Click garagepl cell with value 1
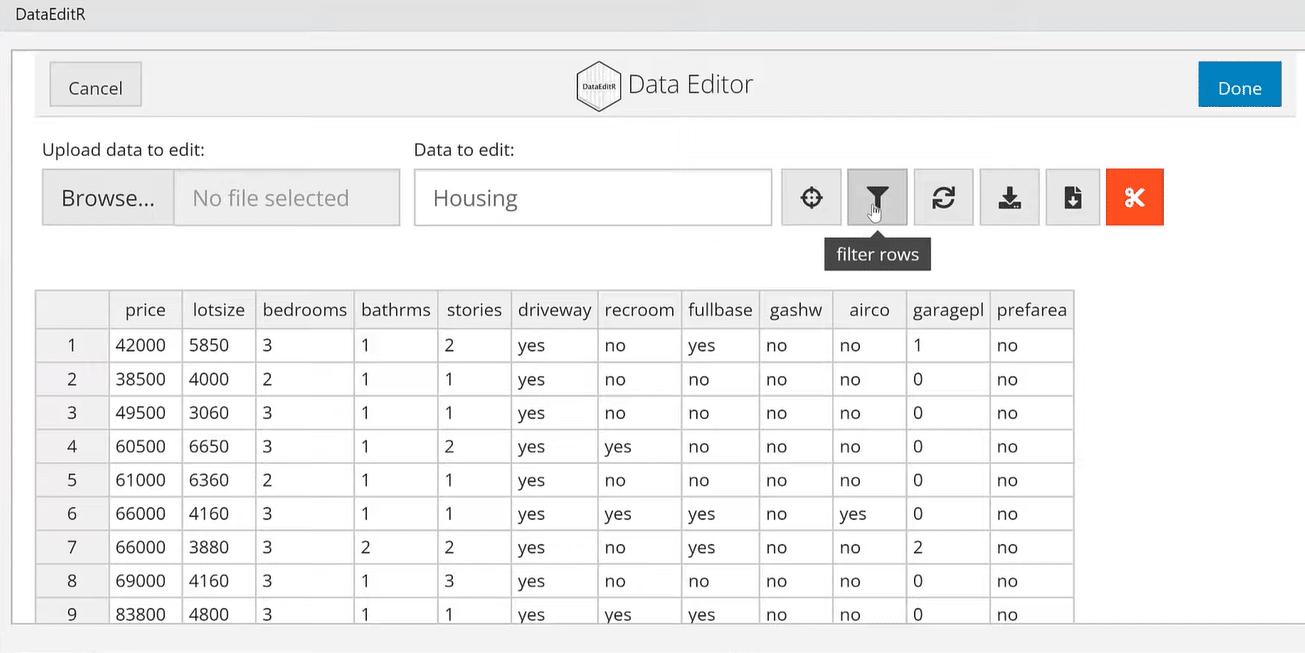This screenshot has width=1305, height=653. coord(948,345)
